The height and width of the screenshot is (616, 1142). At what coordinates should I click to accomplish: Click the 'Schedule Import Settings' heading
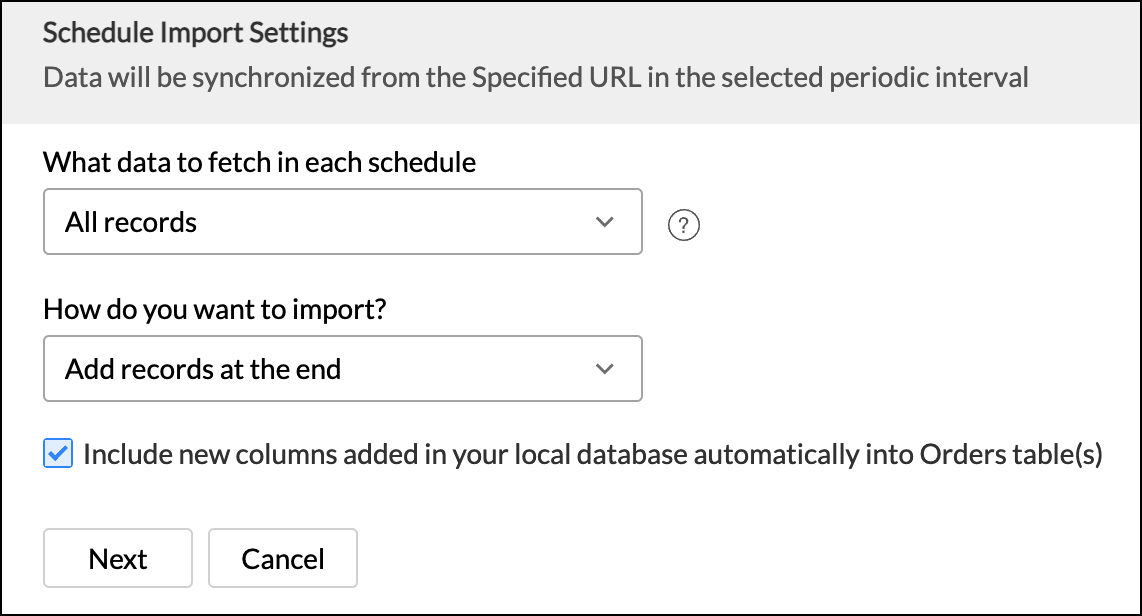pos(195,33)
